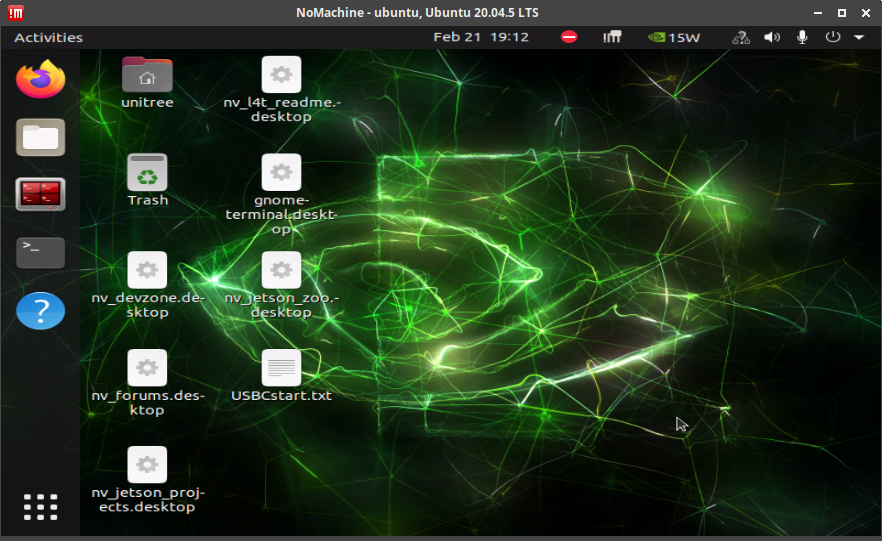882x541 pixels.
Task: Select the Trash desktop icon
Action: (147, 172)
